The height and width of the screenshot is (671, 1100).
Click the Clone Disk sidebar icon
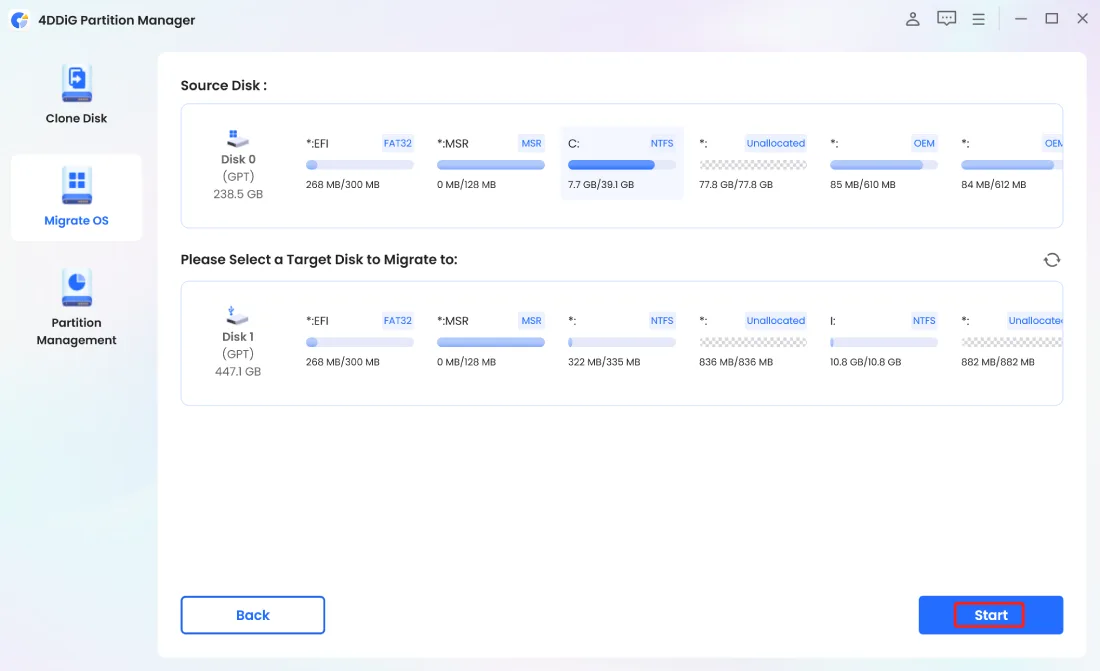[x=76, y=84]
